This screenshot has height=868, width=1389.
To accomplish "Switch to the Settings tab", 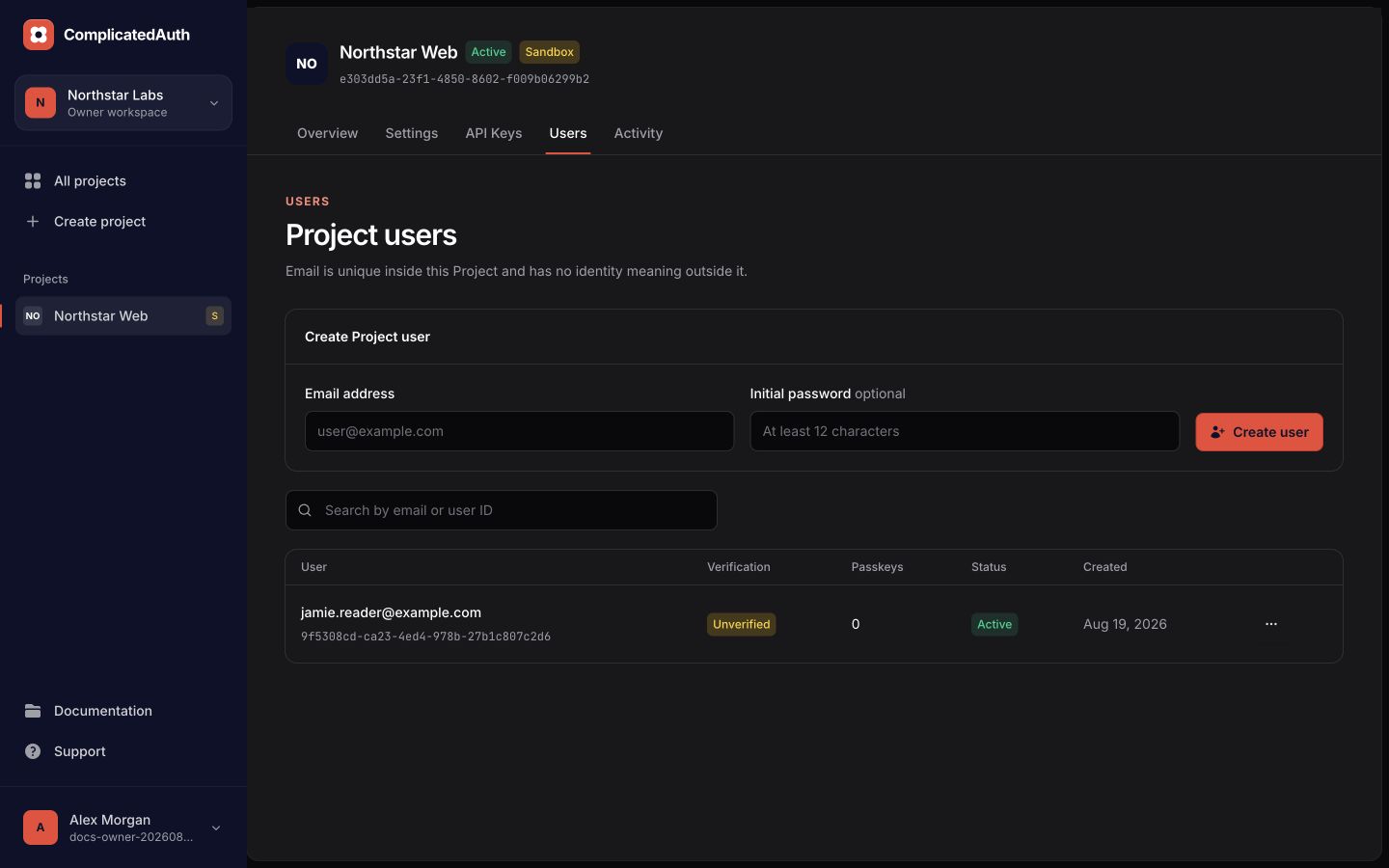I will [x=412, y=133].
